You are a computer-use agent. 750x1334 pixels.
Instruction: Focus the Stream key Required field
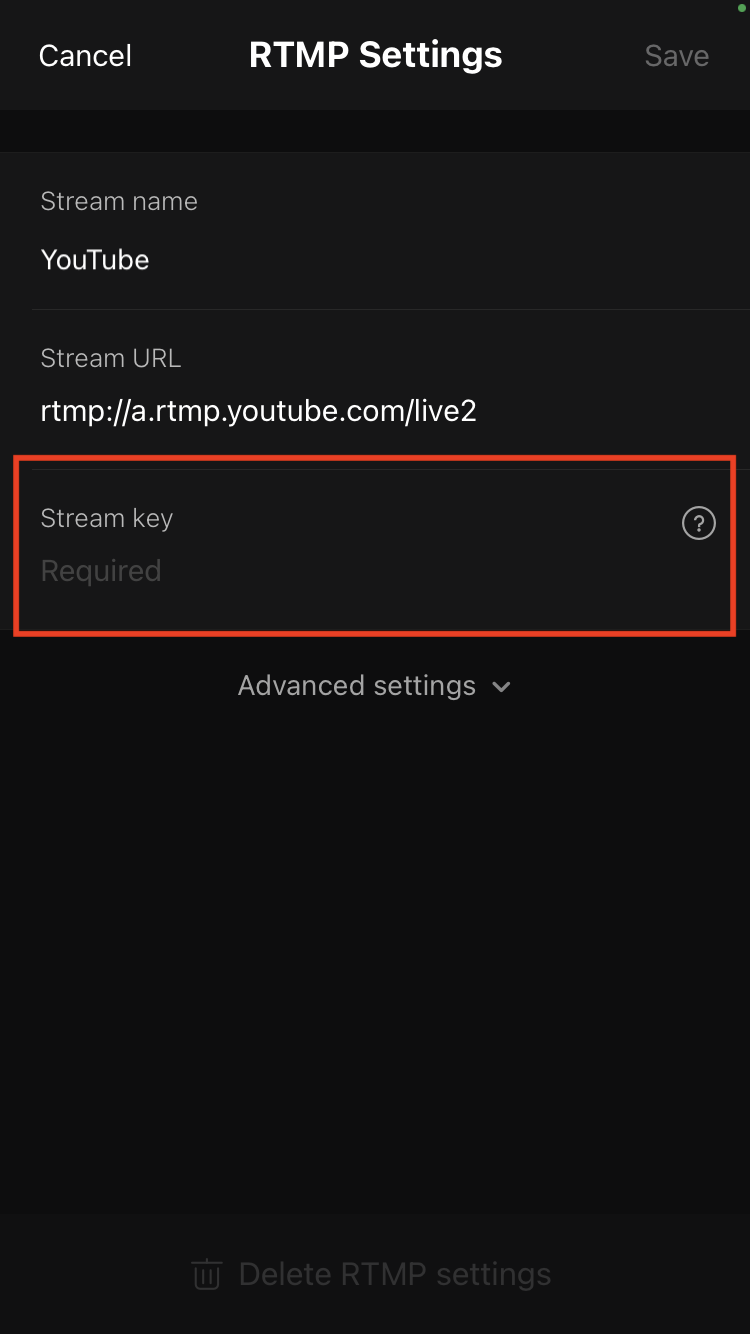pos(375,546)
